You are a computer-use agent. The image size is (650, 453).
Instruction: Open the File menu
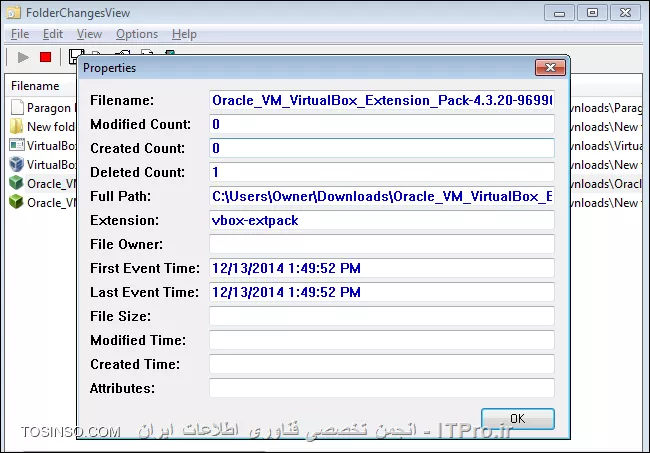point(20,34)
